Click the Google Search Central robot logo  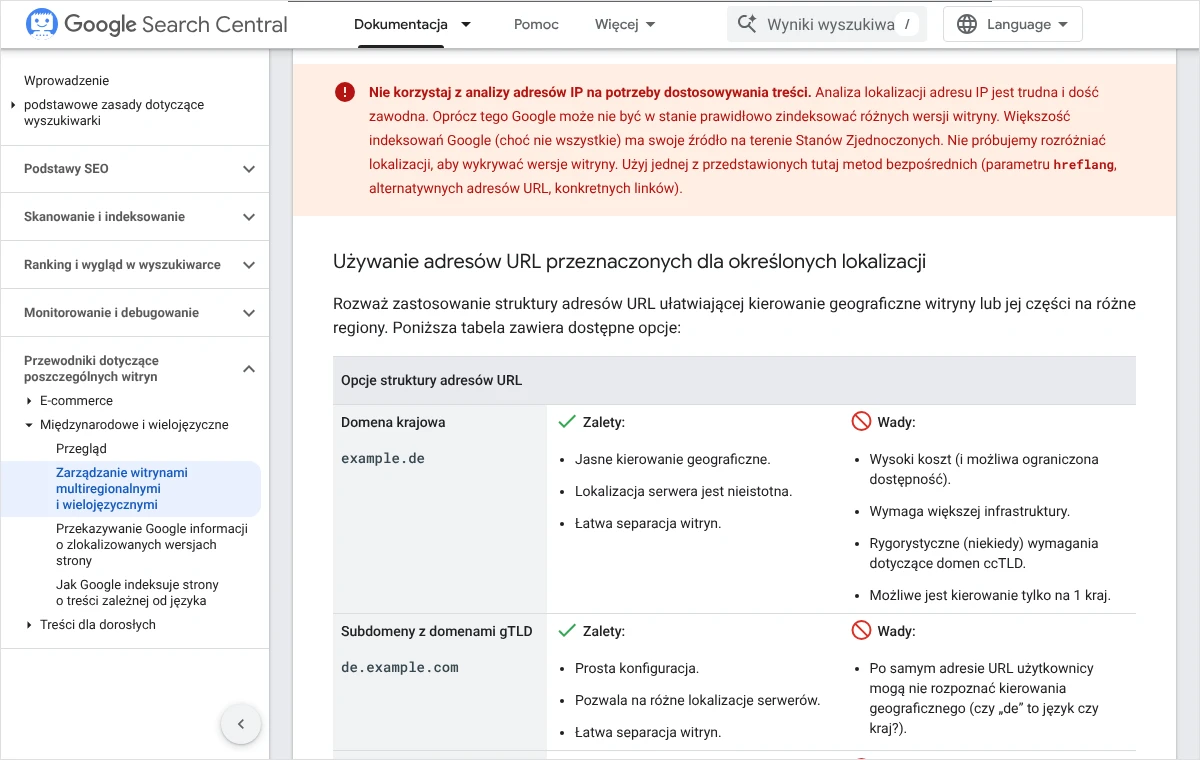pyautogui.click(x=41, y=24)
